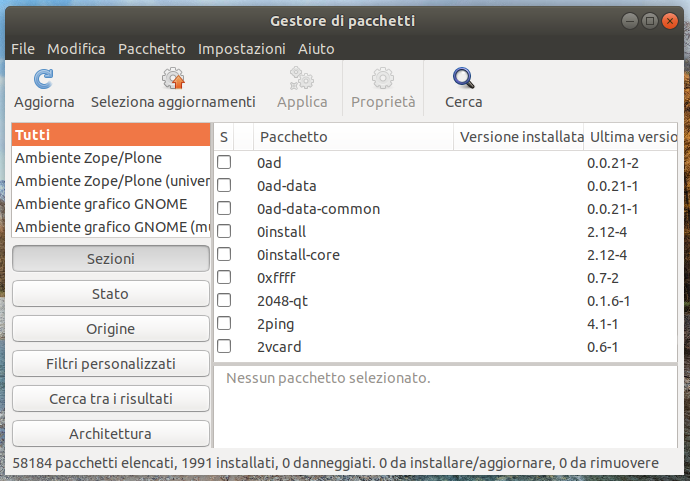Mark the 2048-qt package checkbox
This screenshot has width=690, height=481.
[224, 300]
